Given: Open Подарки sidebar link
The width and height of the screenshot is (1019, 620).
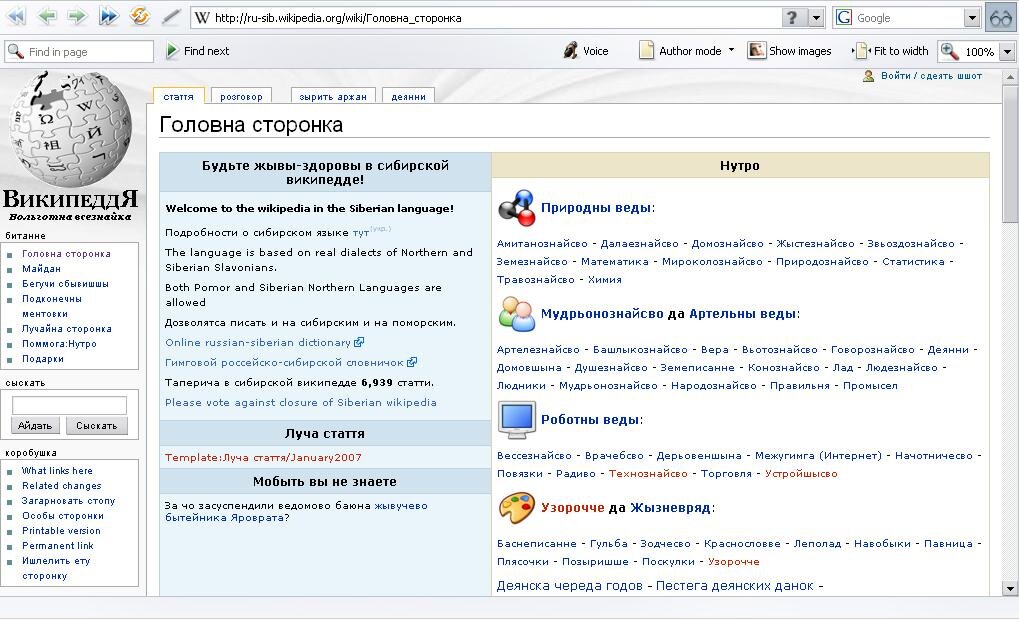Looking at the screenshot, I should pyautogui.click(x=43, y=359).
